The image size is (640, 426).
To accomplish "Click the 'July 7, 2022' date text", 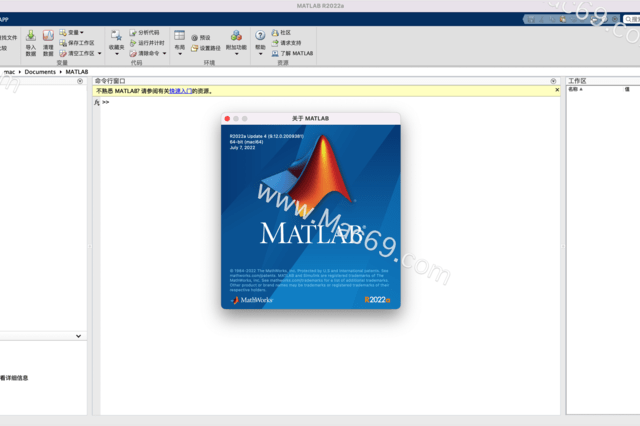I will (242, 148).
